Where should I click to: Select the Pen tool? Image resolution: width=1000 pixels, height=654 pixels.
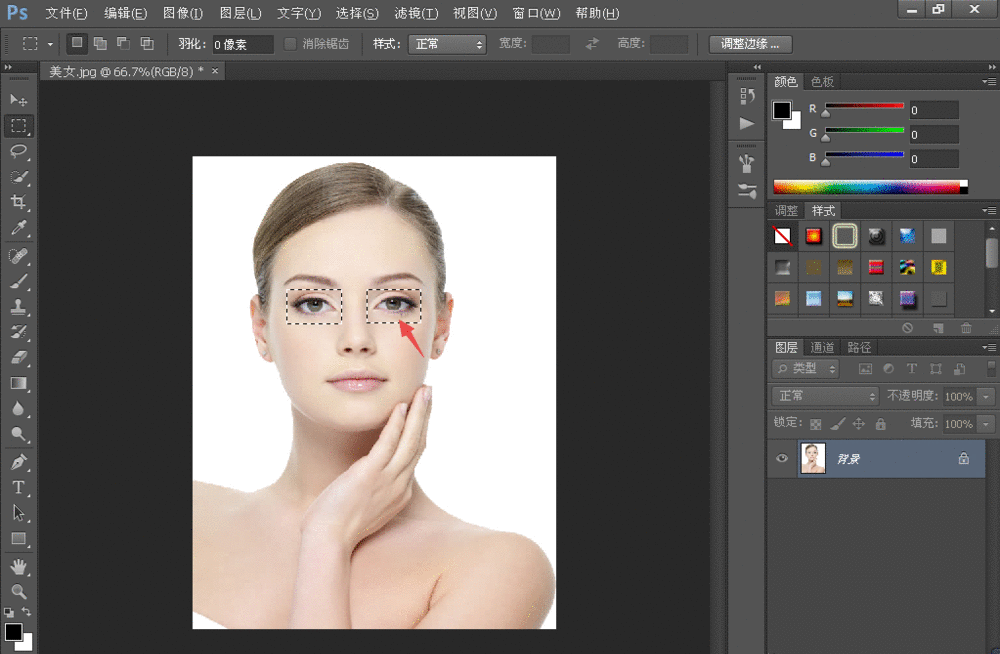18,462
